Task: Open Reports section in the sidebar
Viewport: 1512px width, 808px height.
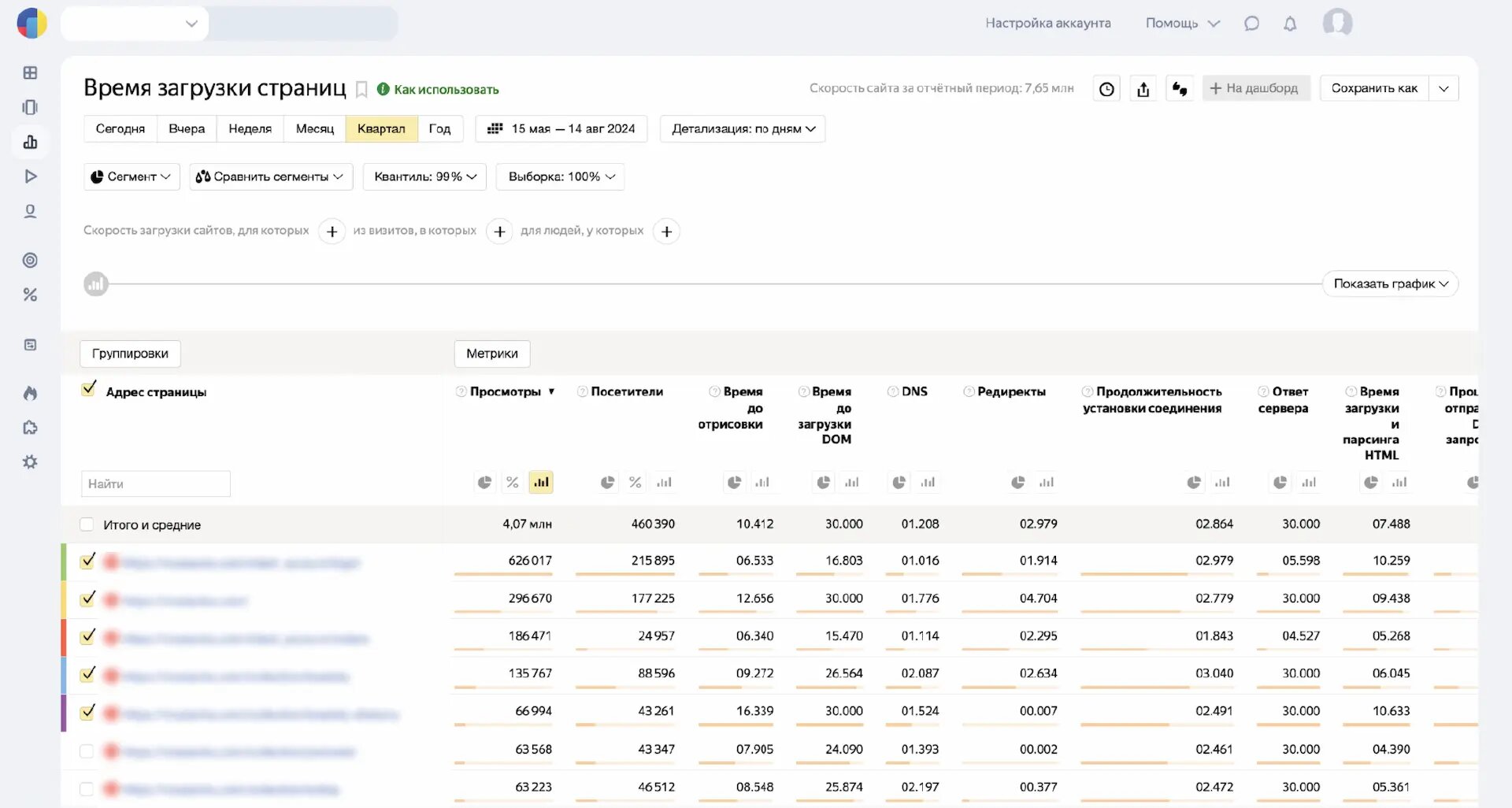Action: 31,143
